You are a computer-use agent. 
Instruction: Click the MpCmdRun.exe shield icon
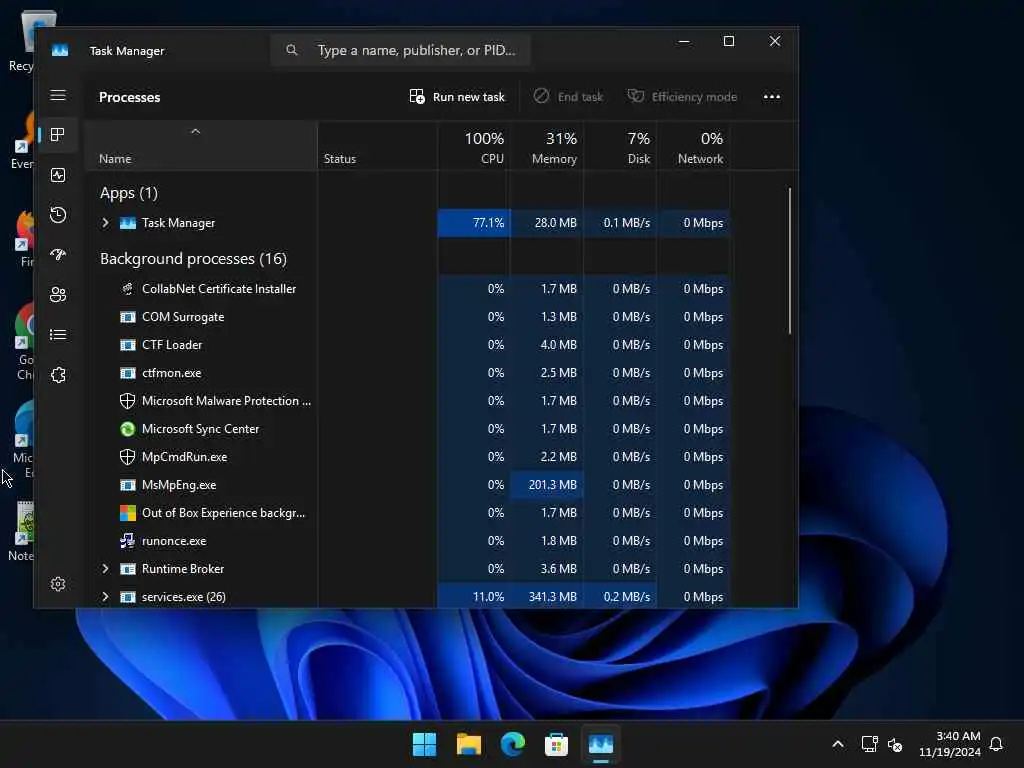(x=127, y=457)
